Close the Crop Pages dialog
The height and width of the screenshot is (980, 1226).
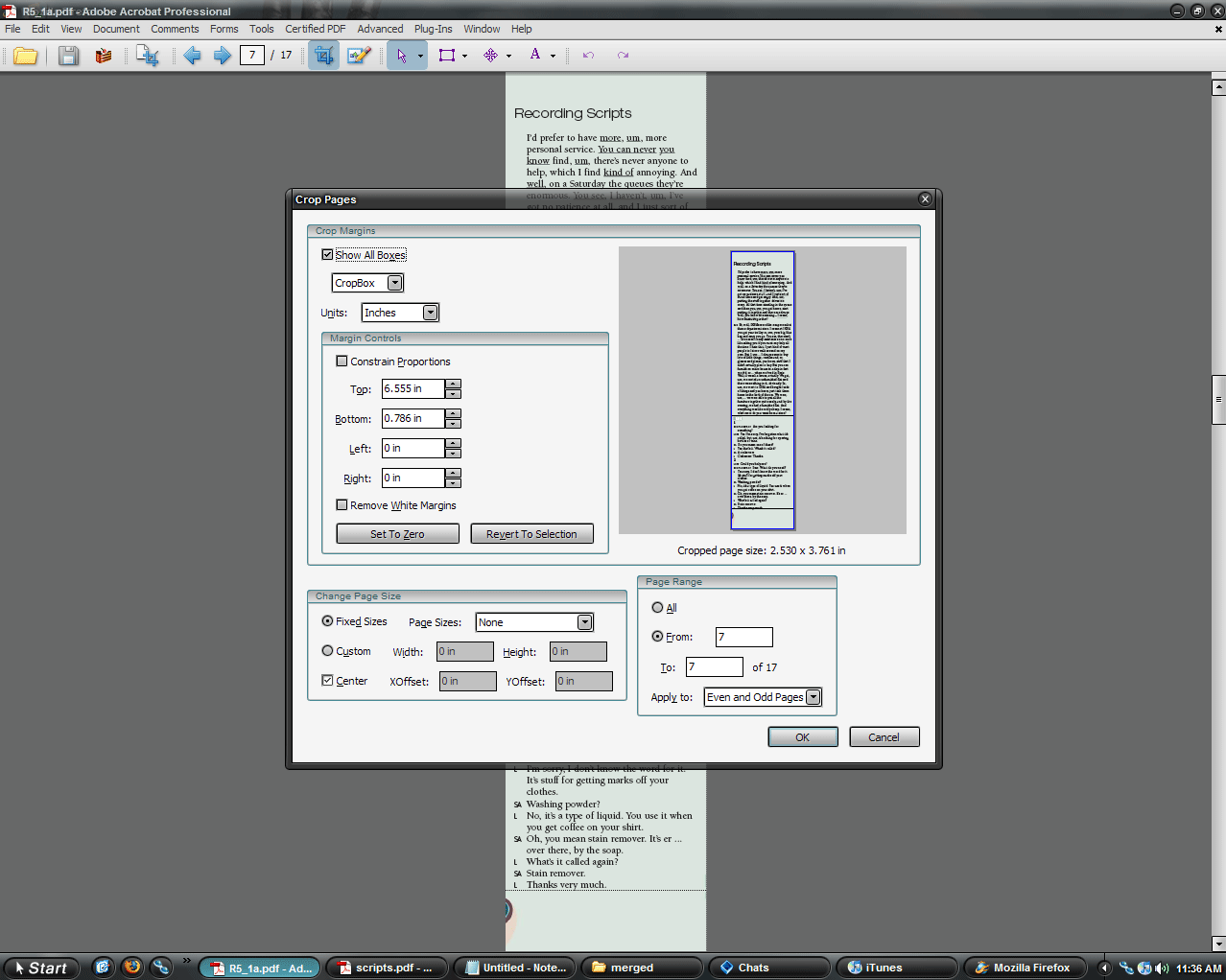tap(925, 198)
